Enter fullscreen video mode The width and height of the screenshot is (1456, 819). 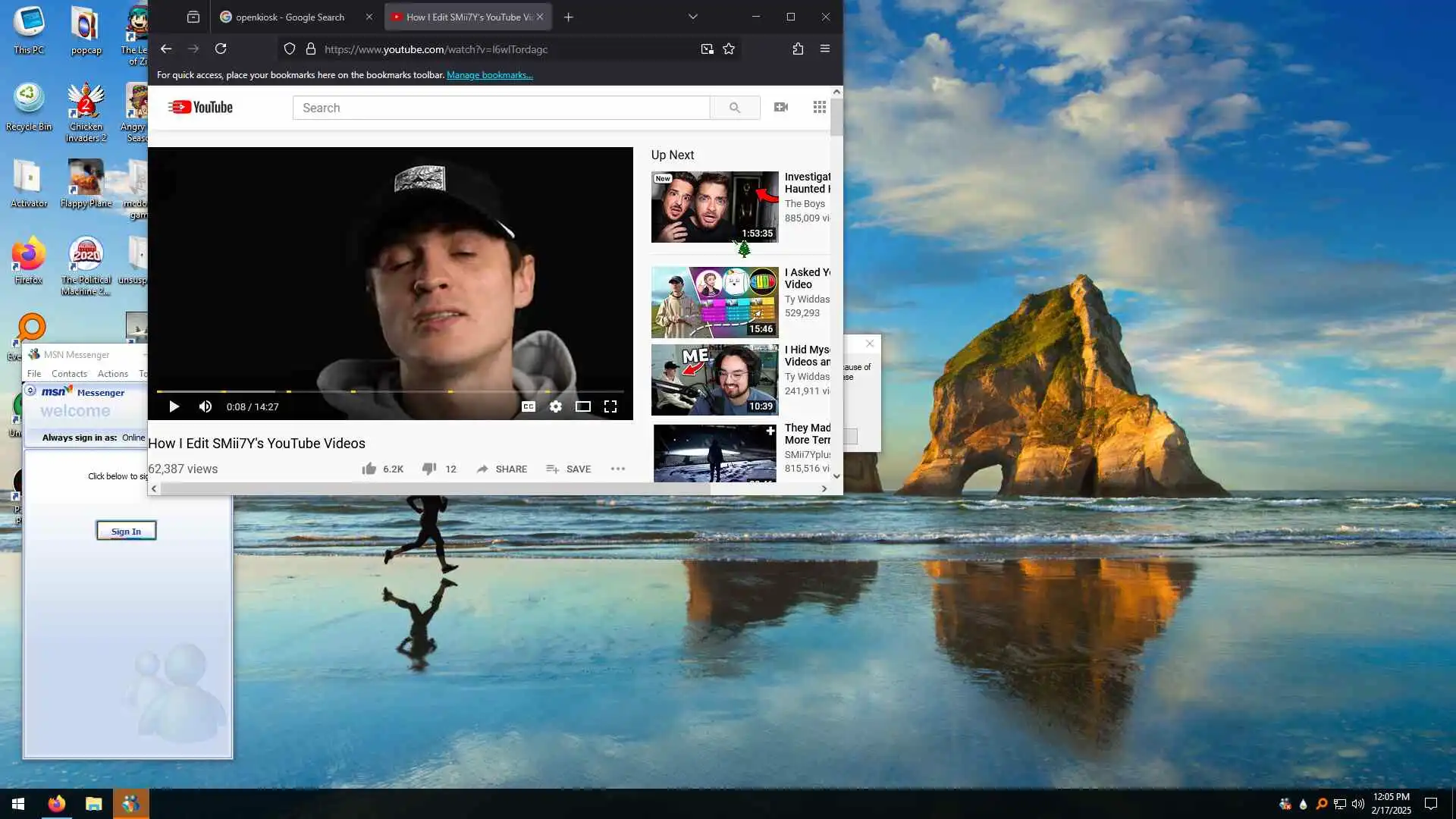point(610,406)
